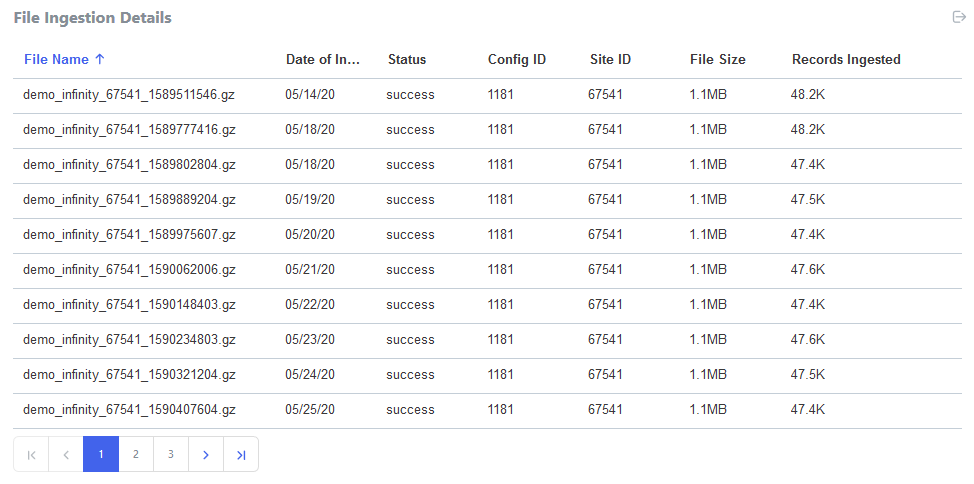Click the sort arrow next to File Name
The width and height of the screenshot is (974, 484).
pyautogui.click(x=99, y=59)
